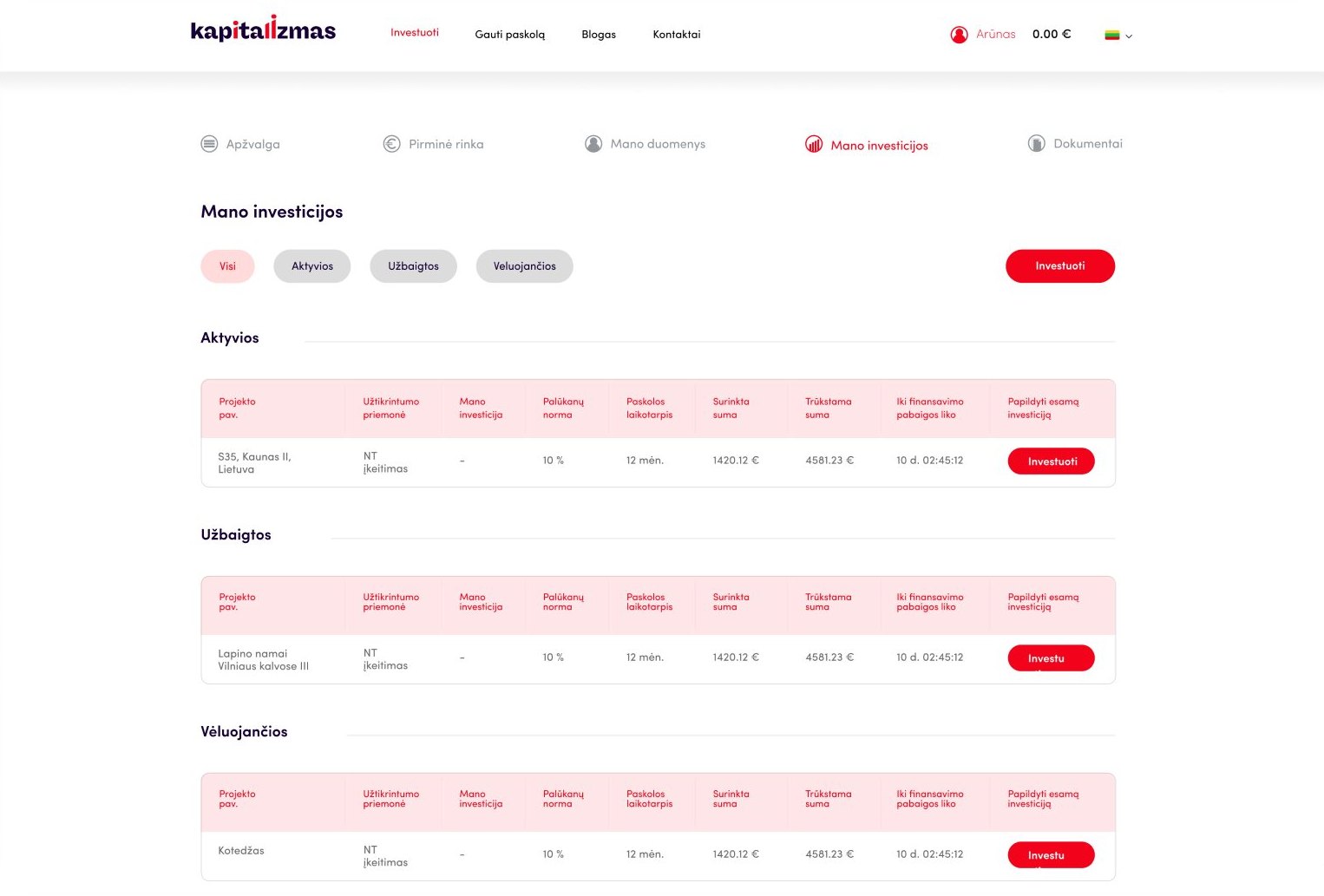This screenshot has width=1324, height=896.
Task: Select the Vėluojančios filter pill
Action: (x=525, y=266)
